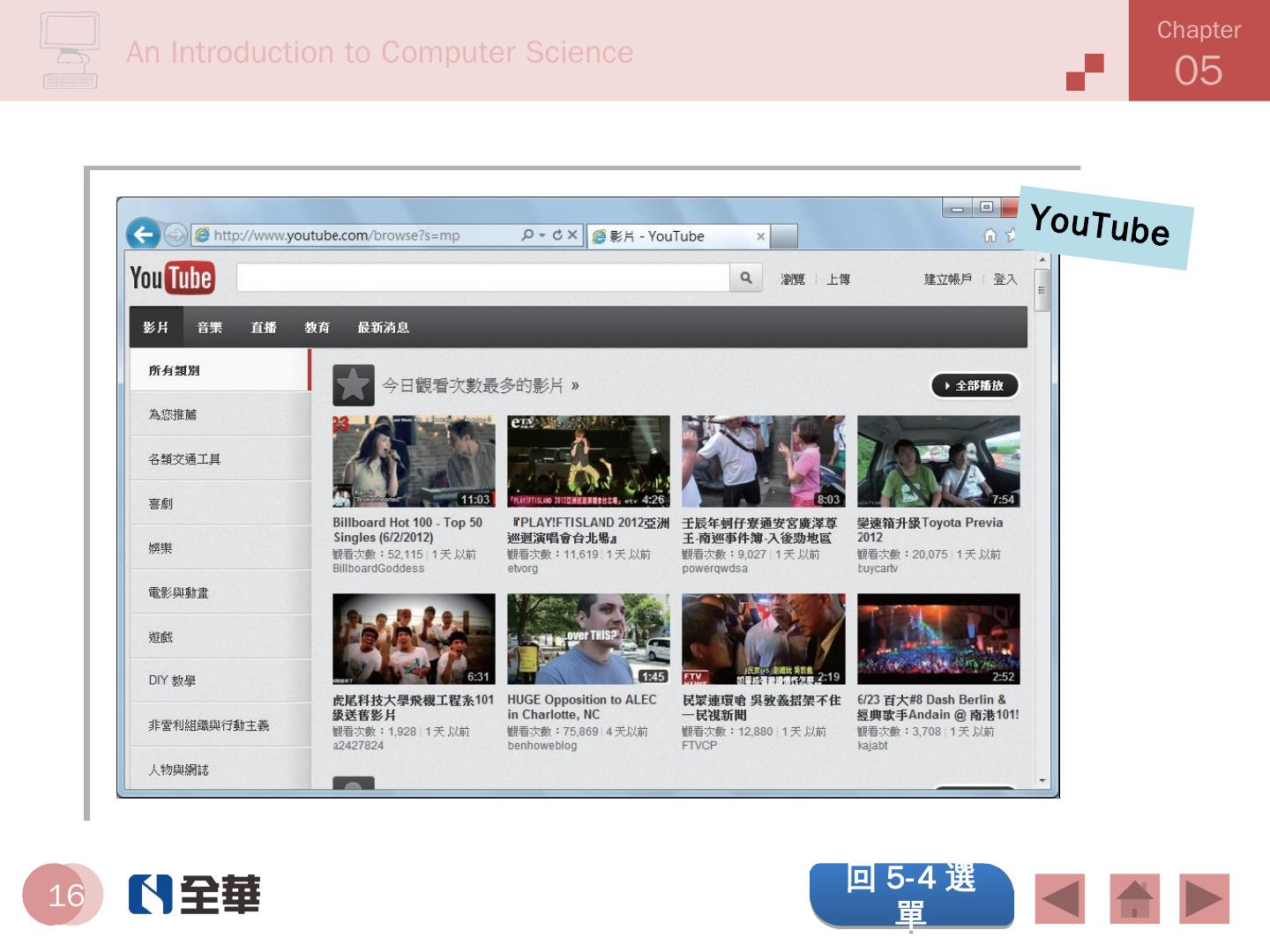
Task: Open the PLAY!FTISLAND 2012 concert thumbnail
Action: pyautogui.click(x=588, y=461)
